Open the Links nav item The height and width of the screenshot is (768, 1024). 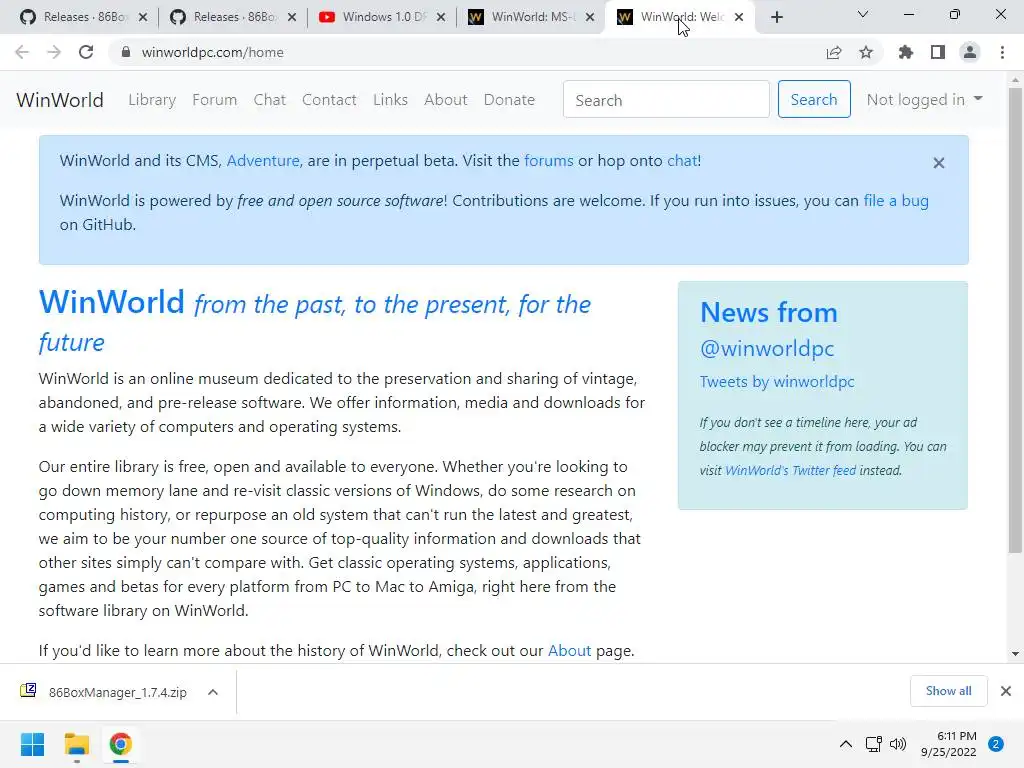tap(391, 100)
